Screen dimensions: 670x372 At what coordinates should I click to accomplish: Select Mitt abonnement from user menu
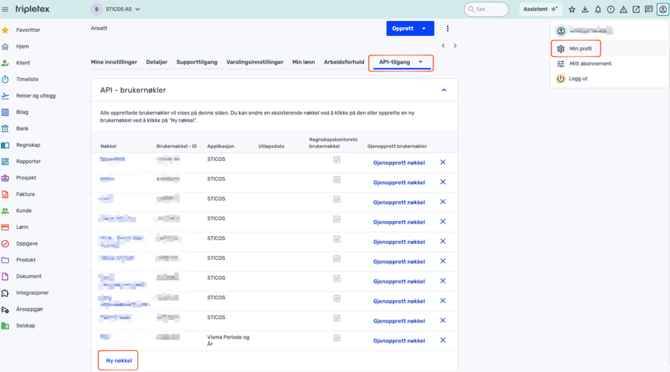590,64
